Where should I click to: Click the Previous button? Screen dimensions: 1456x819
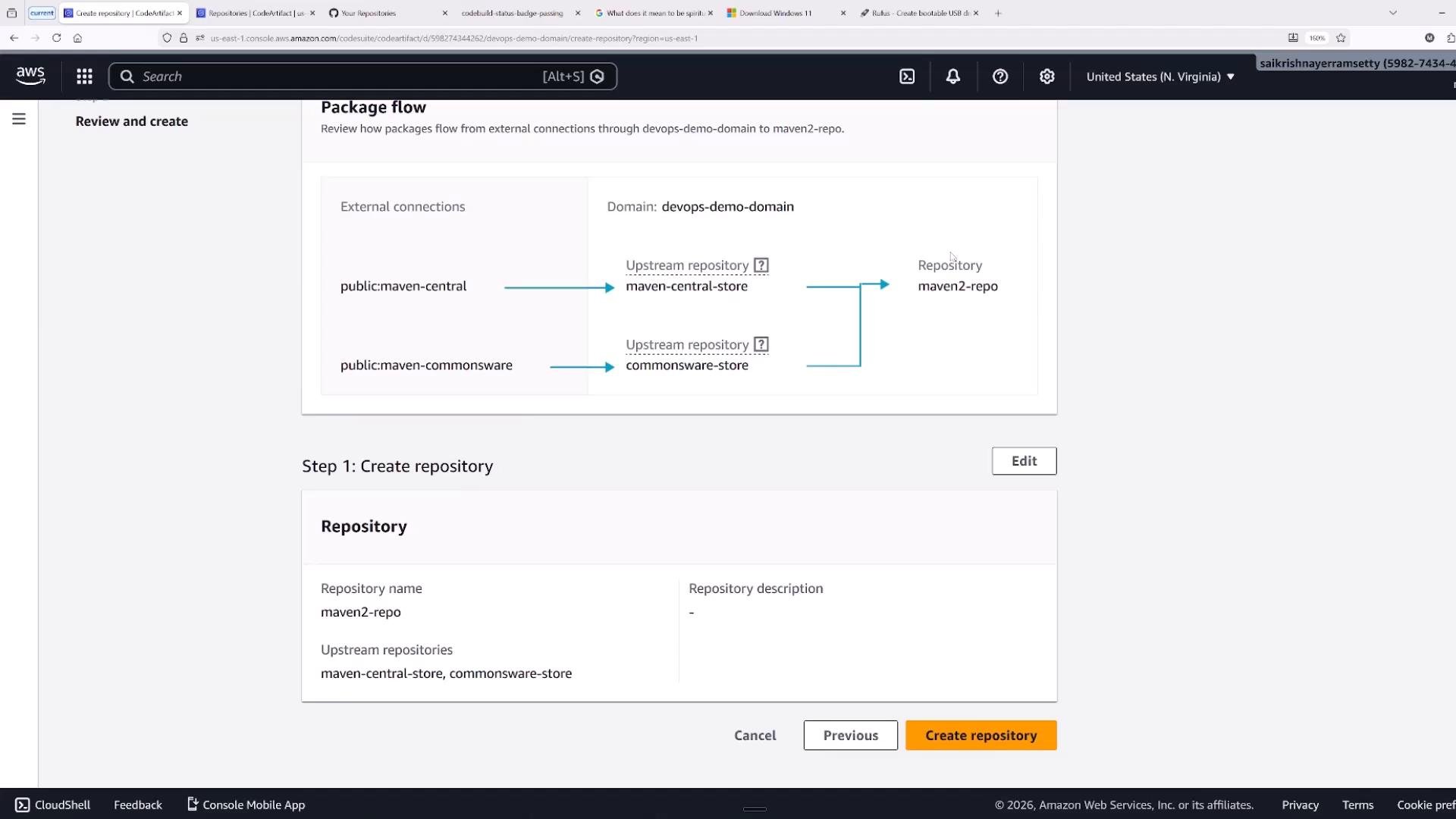click(850, 736)
